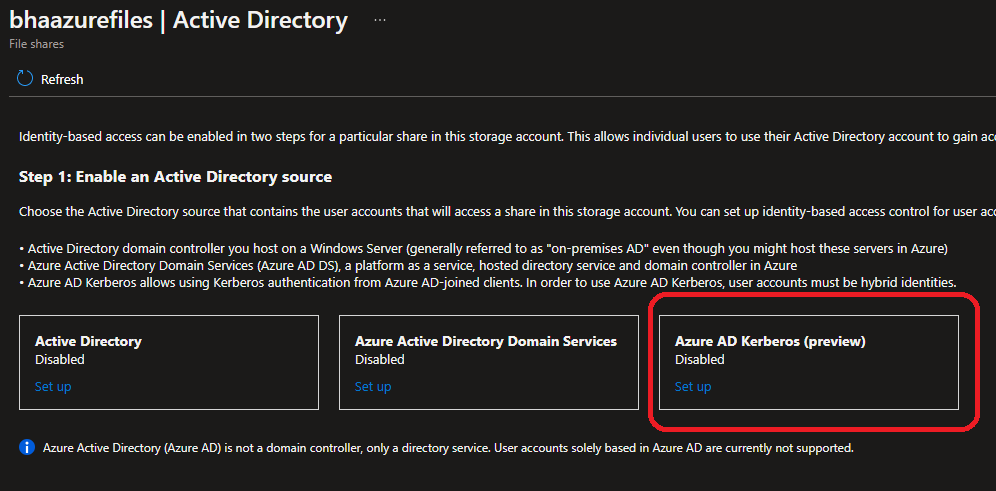This screenshot has width=996, height=491.
Task: Select the Azure Active Directory Domain Services card title
Action: [486, 341]
